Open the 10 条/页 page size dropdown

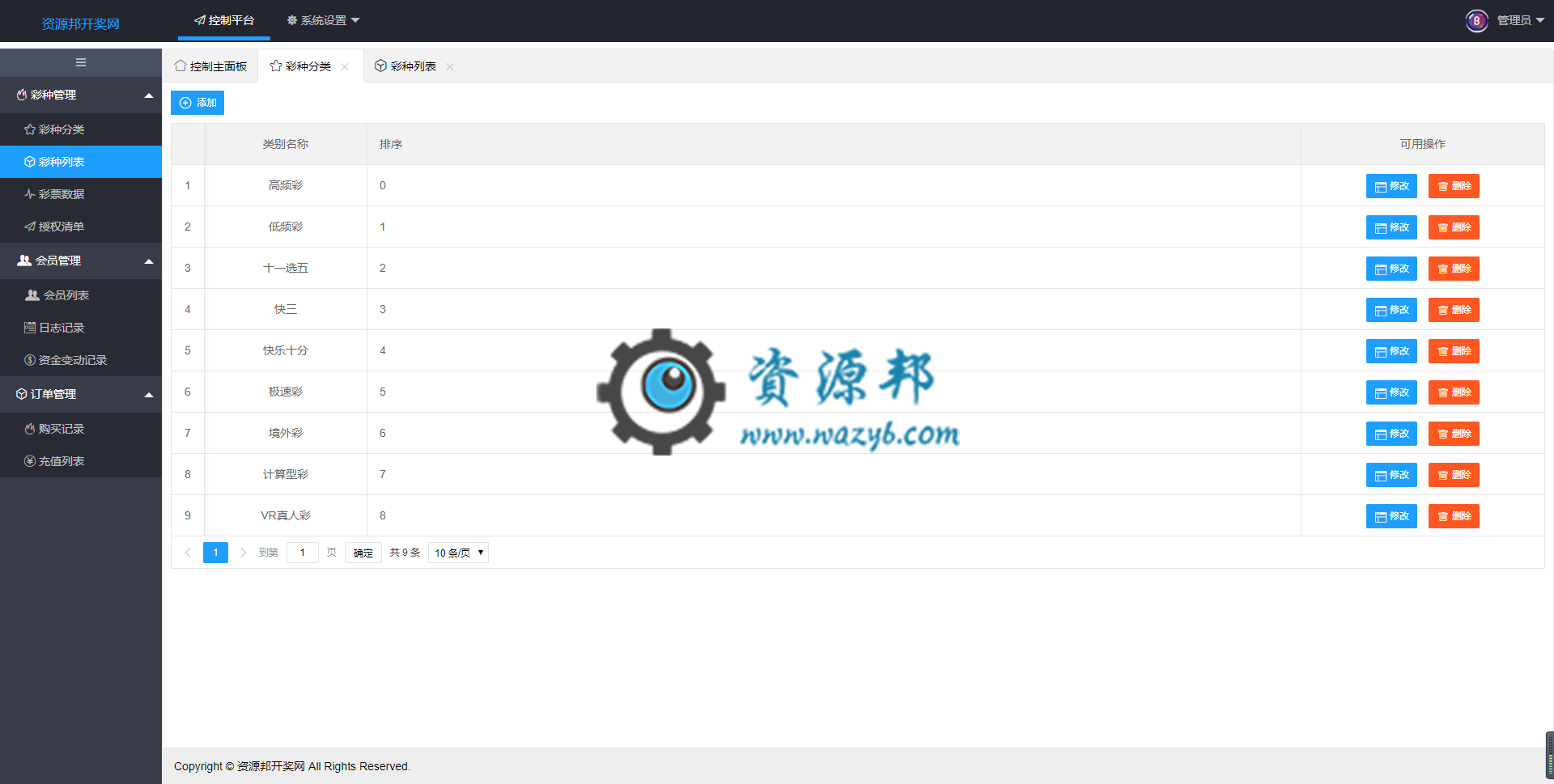click(x=458, y=553)
